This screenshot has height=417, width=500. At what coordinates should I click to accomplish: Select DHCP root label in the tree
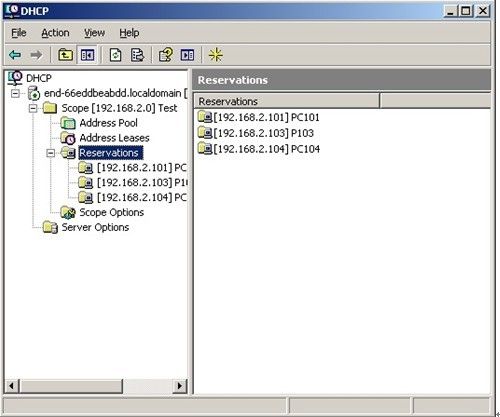(x=39, y=78)
